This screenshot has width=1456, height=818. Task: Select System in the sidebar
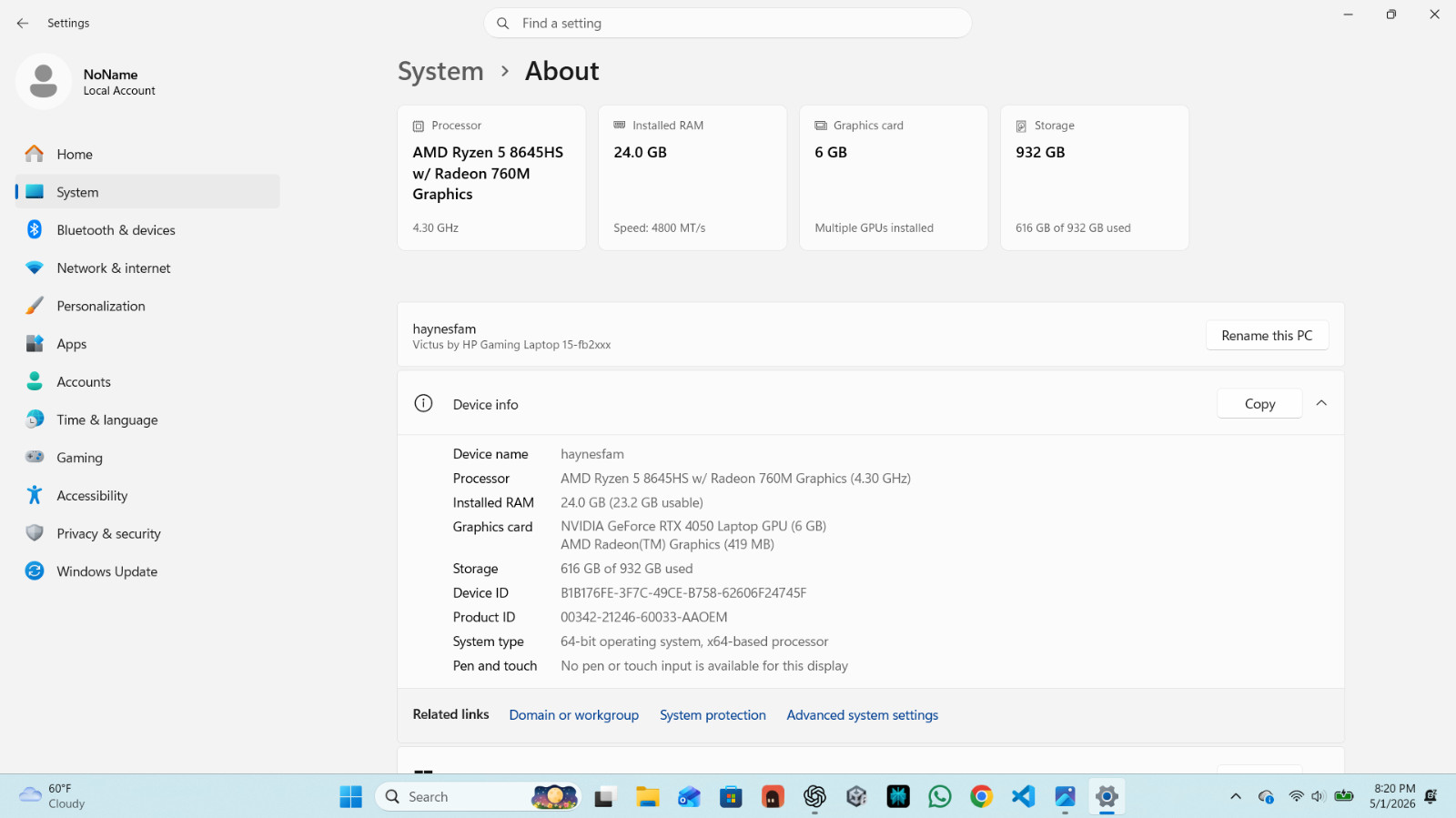coord(147,192)
